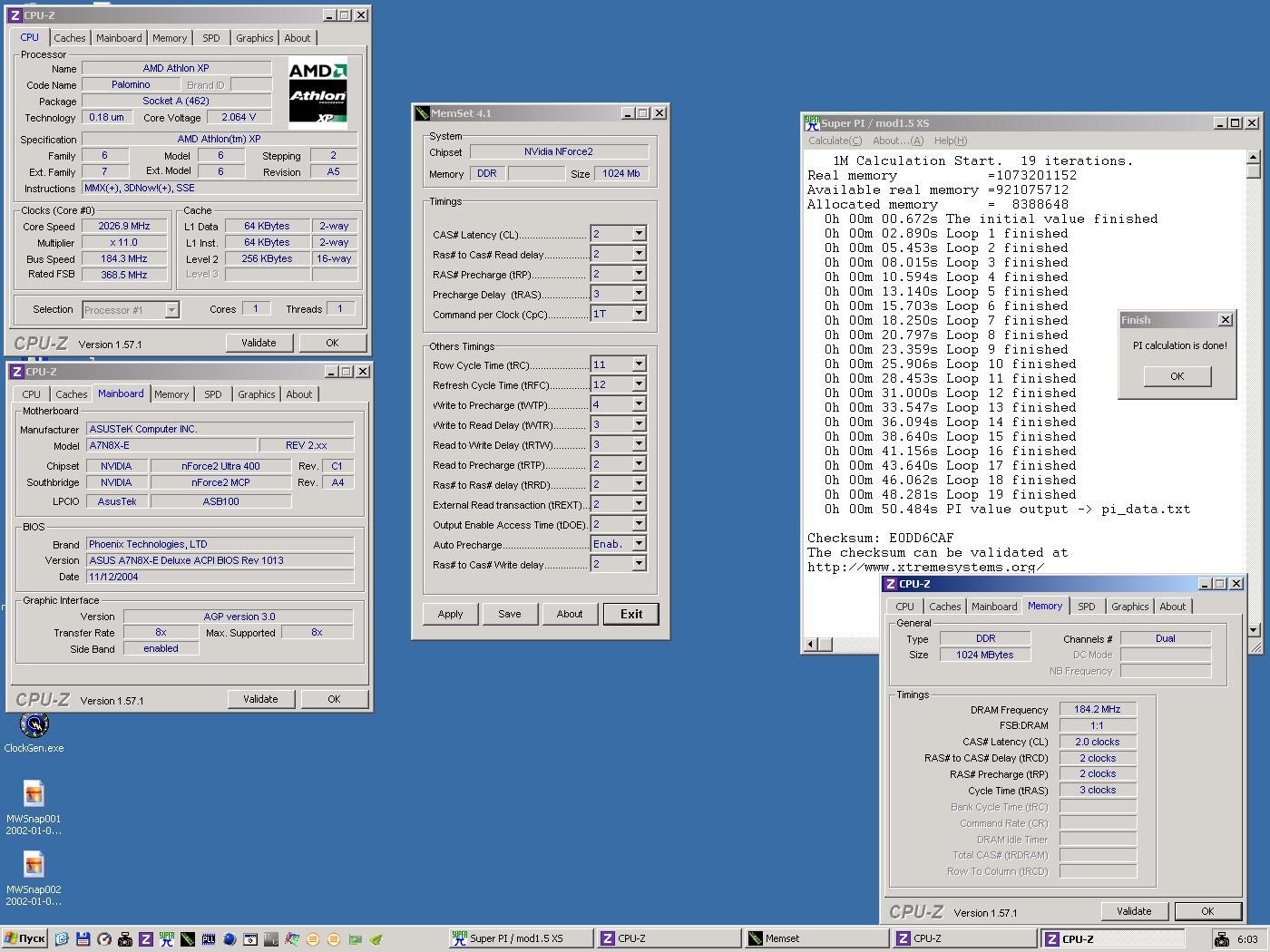This screenshot has width=1270, height=952.
Task: Open the Command per Clock (CpC) dropdown
Action: tap(639, 314)
